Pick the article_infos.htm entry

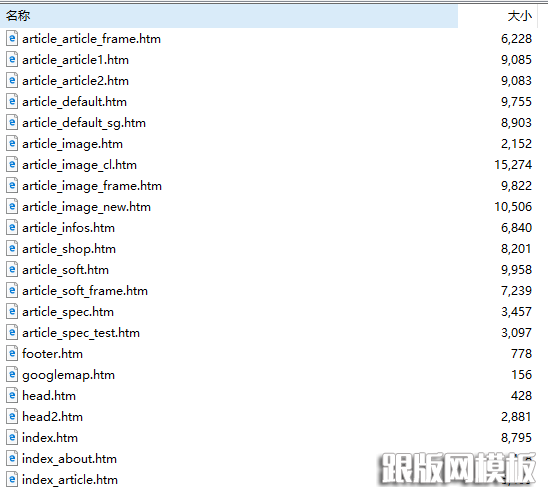(x=68, y=228)
